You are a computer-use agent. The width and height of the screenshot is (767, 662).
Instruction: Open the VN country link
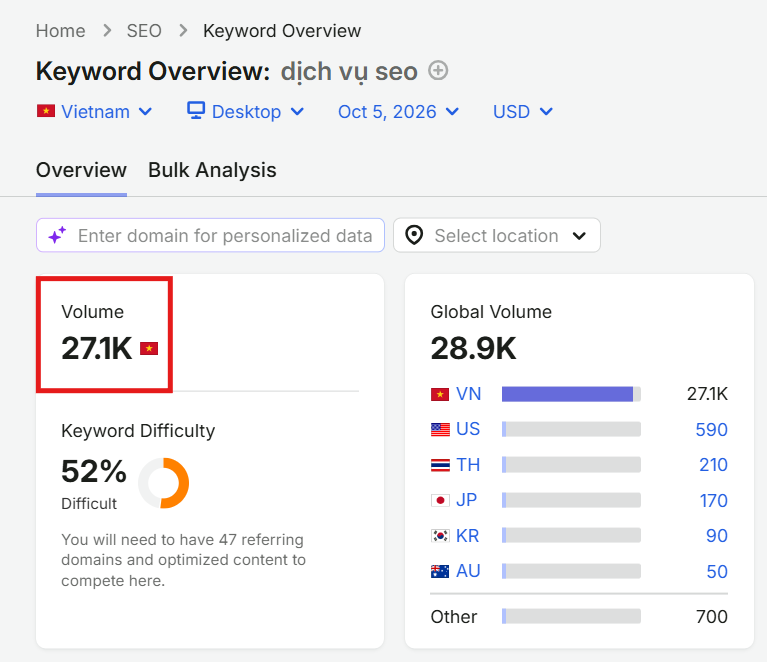click(469, 394)
